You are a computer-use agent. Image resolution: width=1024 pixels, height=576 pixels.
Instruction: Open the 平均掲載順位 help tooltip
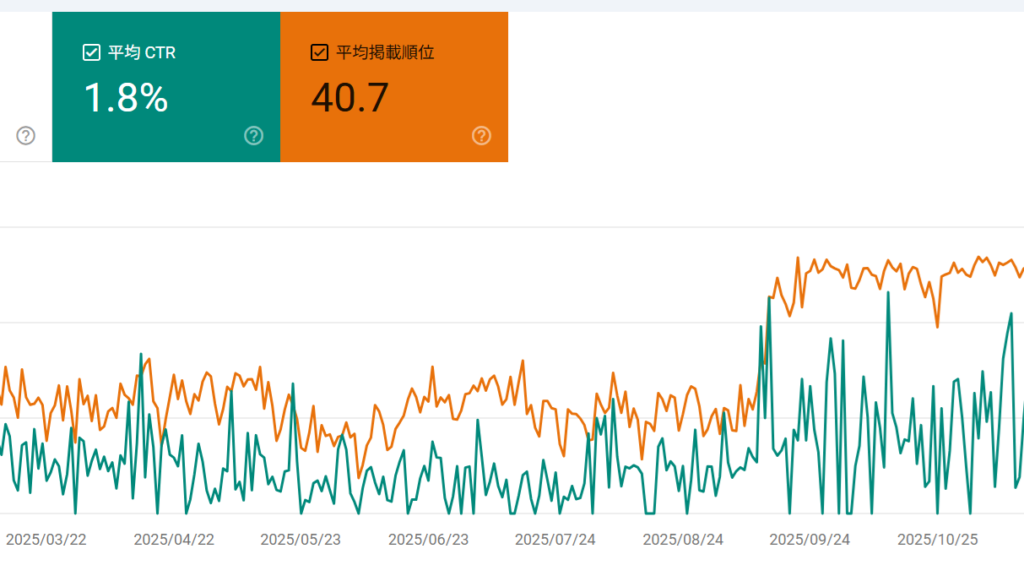pyautogui.click(x=481, y=136)
